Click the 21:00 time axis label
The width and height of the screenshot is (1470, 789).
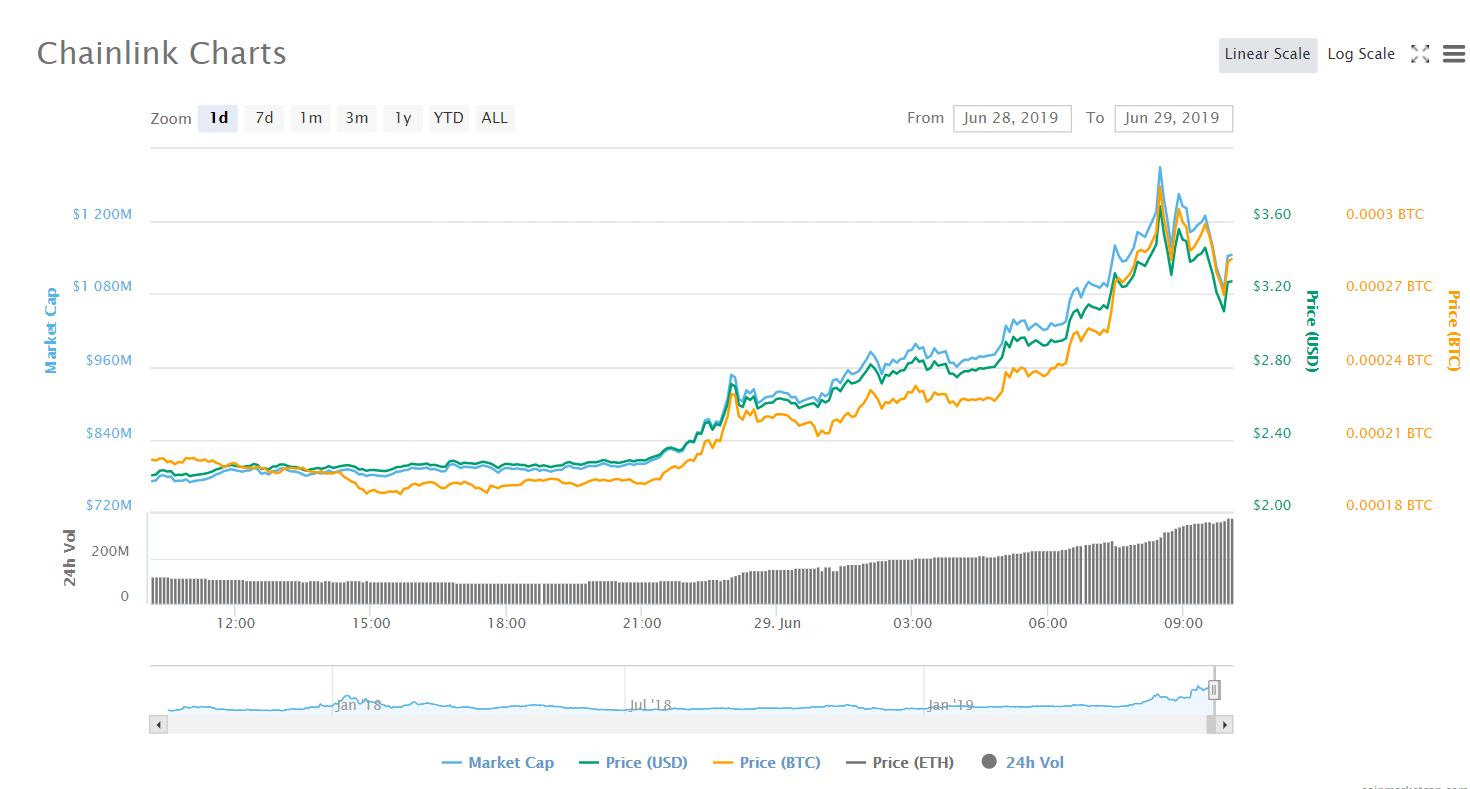[641, 623]
